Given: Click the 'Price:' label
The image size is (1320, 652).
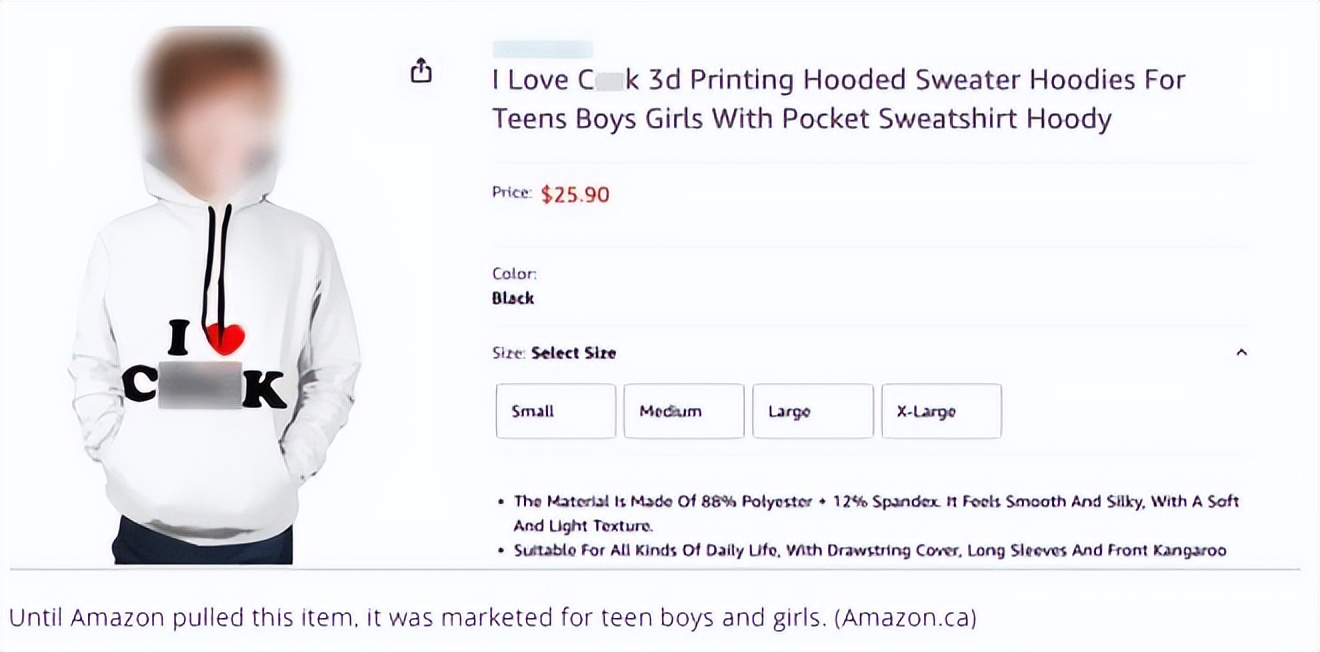Looking at the screenshot, I should (511, 193).
